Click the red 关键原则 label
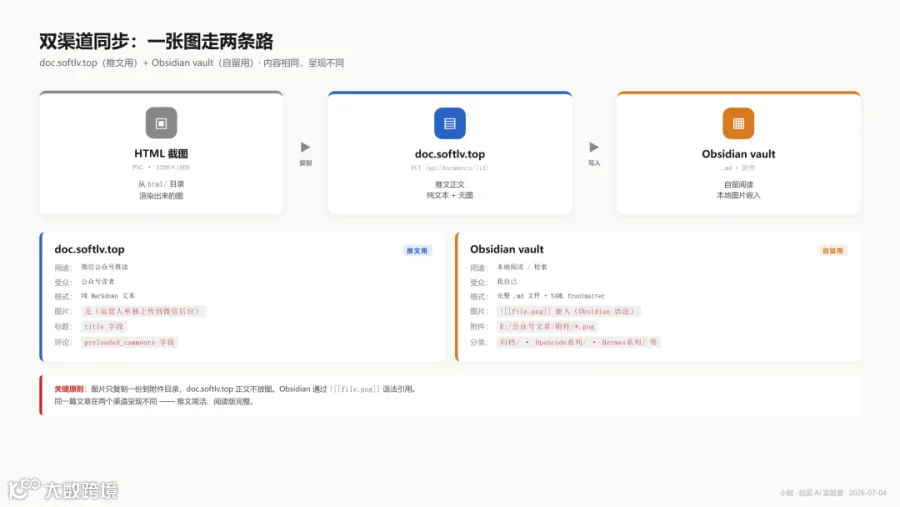This screenshot has width=900, height=507. click(68, 389)
